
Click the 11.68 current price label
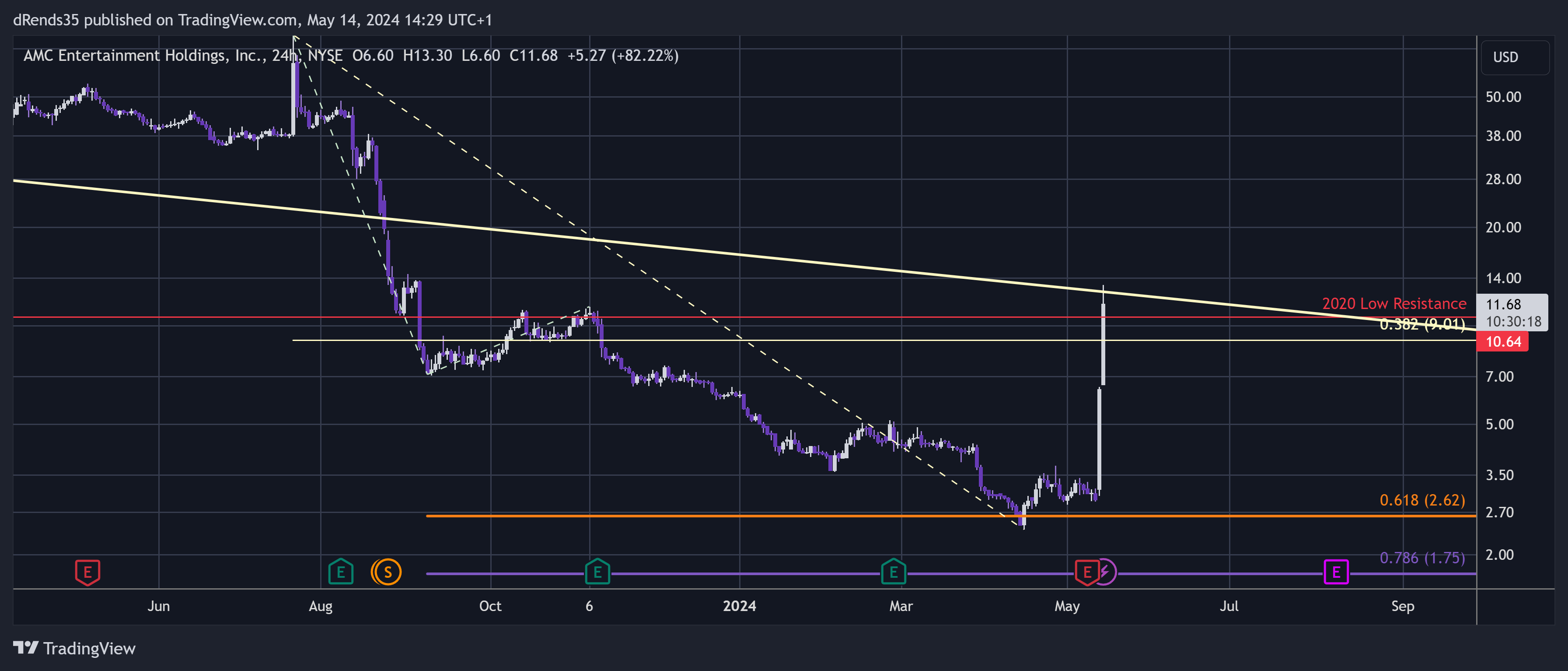(1503, 305)
